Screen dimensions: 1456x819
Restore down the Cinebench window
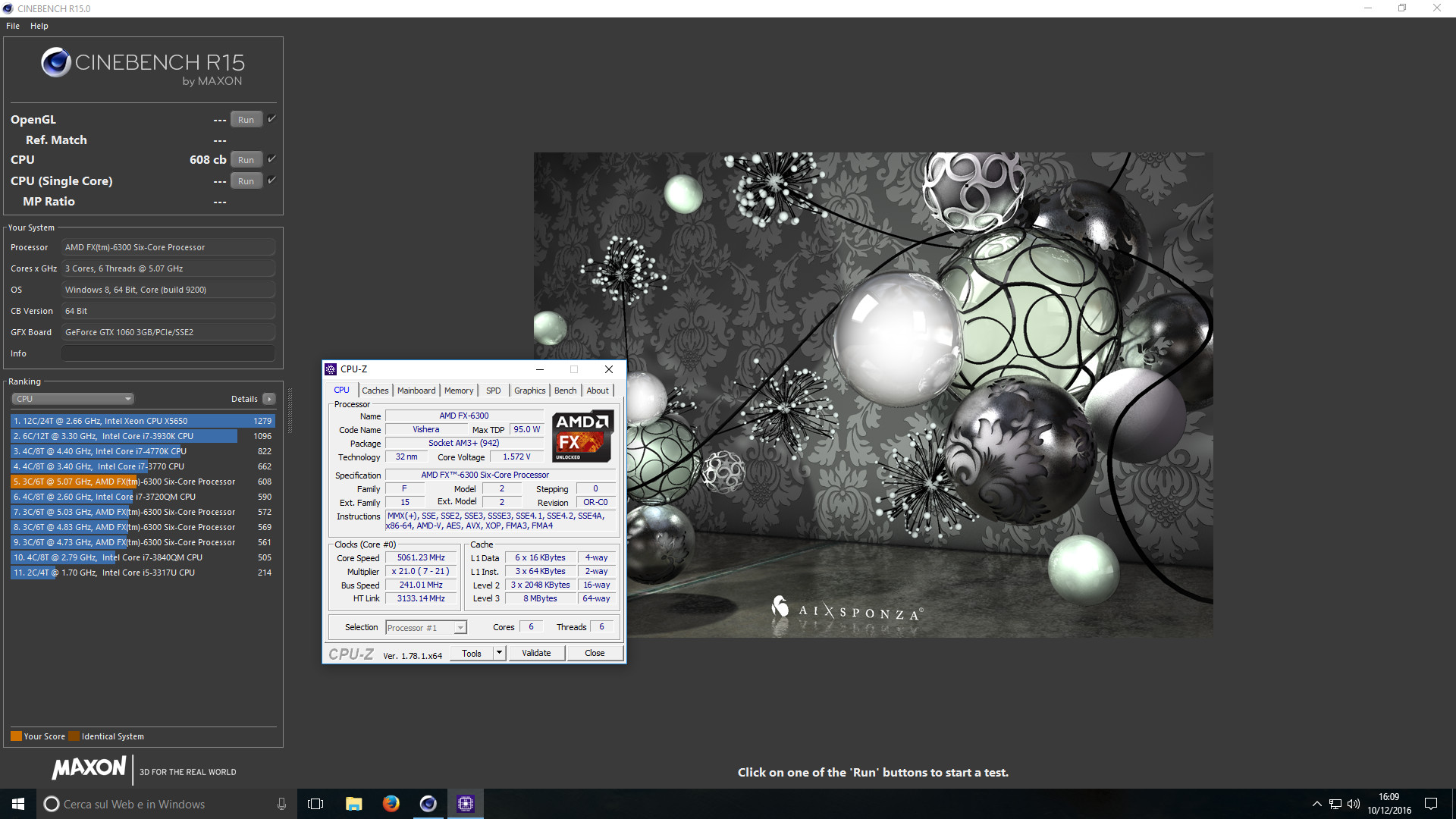1402,8
